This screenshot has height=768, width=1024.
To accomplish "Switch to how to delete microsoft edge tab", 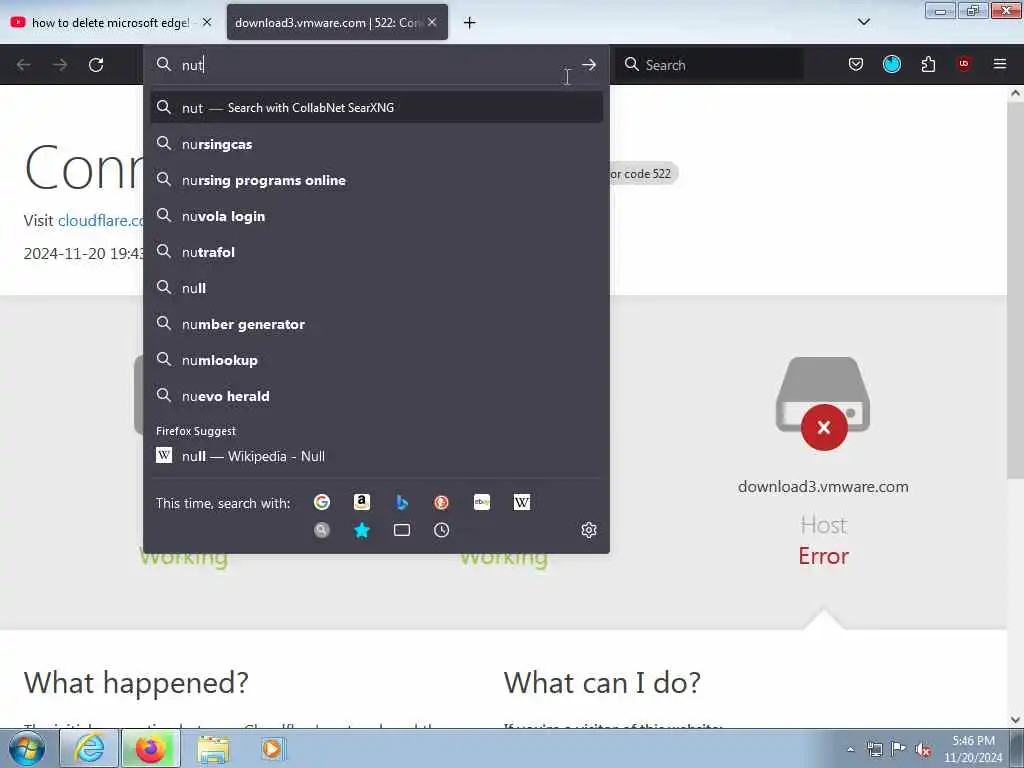I will tap(112, 22).
